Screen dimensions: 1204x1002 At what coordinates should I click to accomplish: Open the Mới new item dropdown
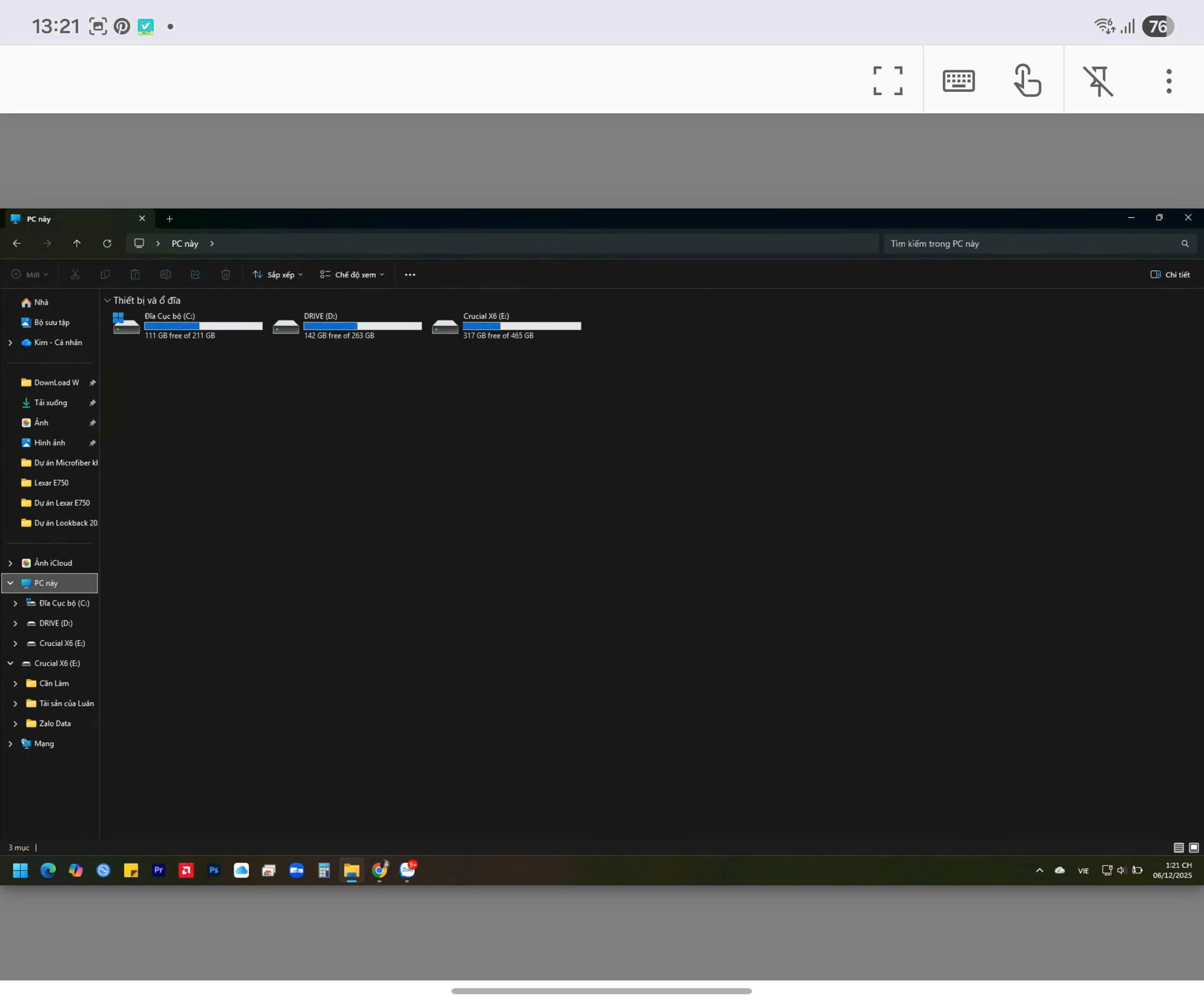tap(30, 274)
